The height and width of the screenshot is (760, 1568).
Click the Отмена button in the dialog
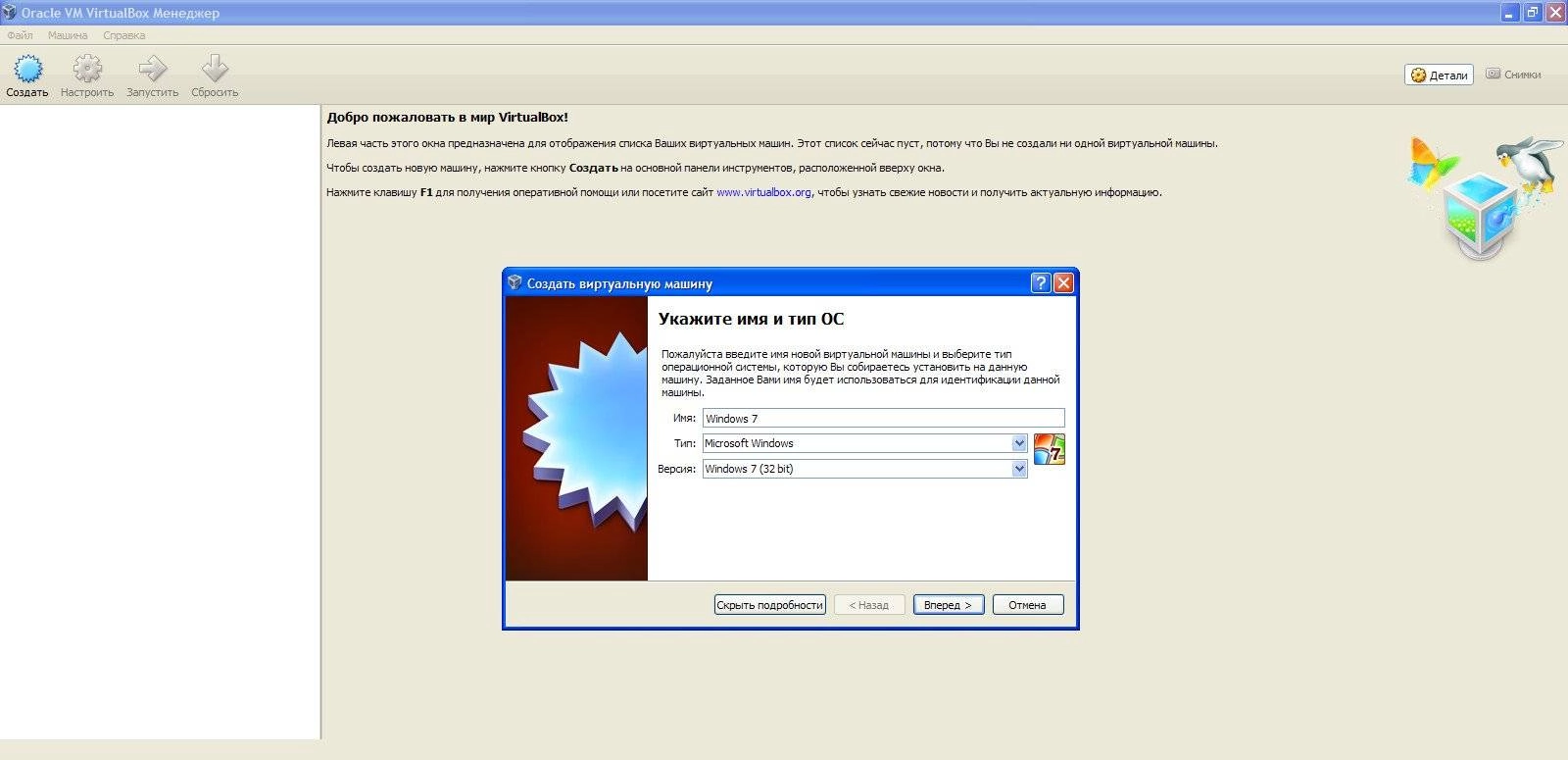pos(1027,605)
